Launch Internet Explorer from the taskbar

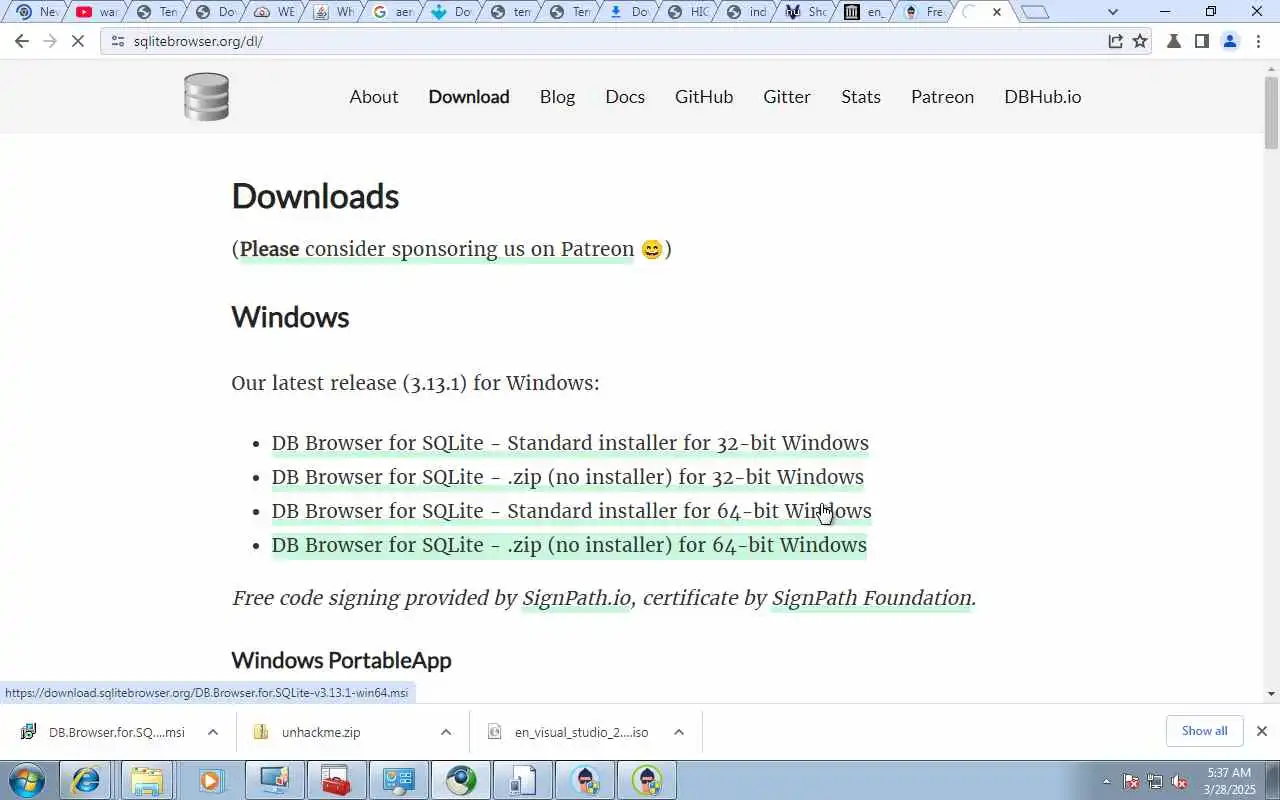click(85, 780)
